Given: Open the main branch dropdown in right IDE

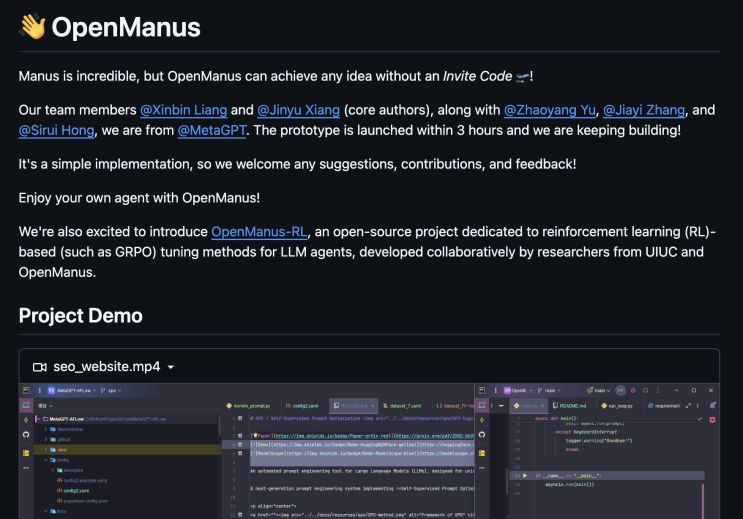Looking at the screenshot, I should click(x=549, y=391).
